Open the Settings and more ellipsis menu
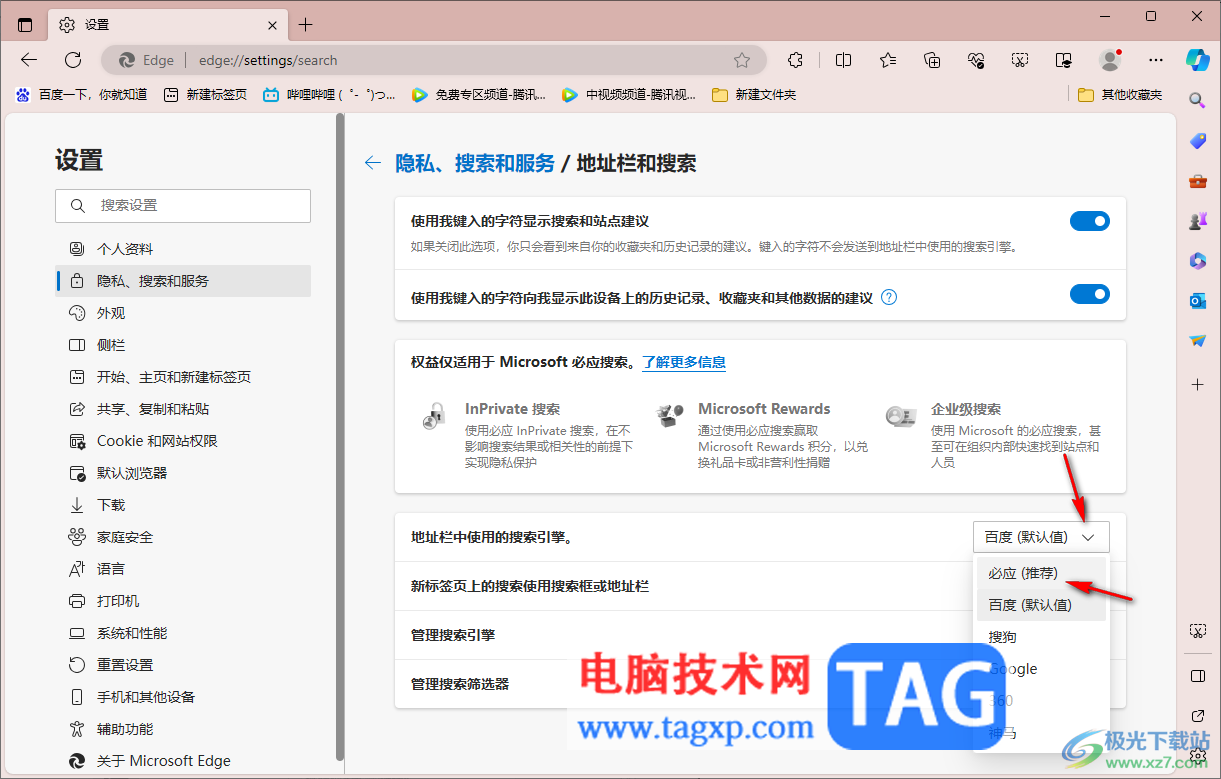The image size is (1221, 779). click(x=1156, y=60)
